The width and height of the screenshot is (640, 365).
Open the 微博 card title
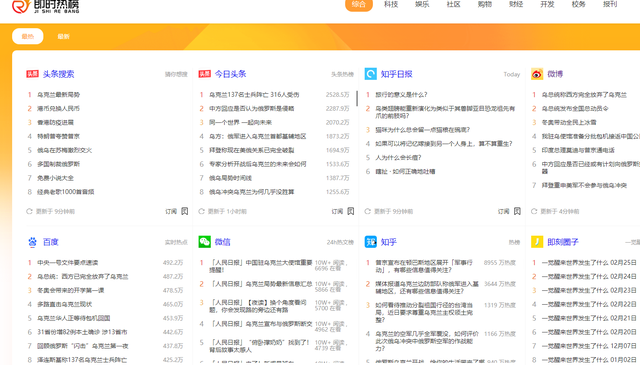(x=555, y=74)
